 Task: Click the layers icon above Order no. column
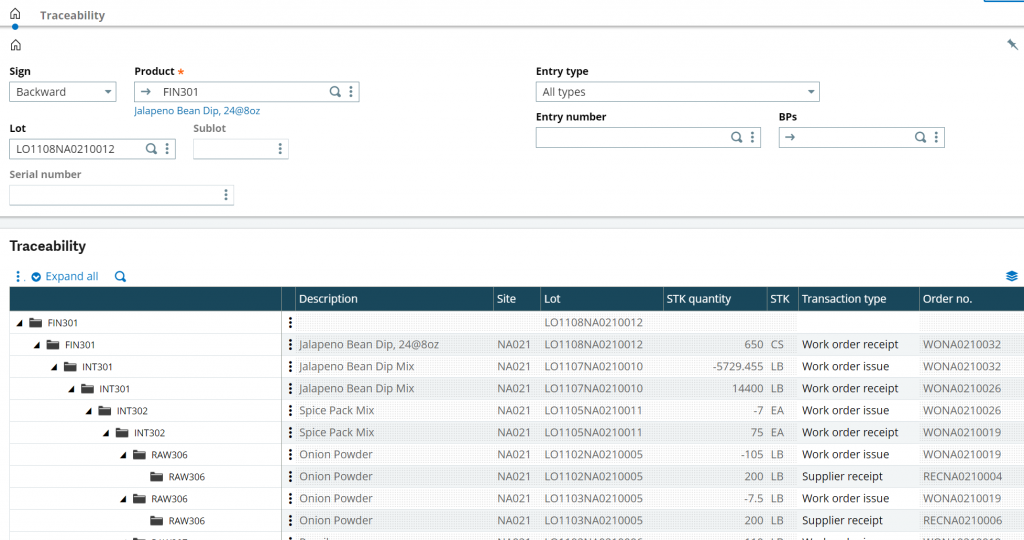[x=1012, y=277]
